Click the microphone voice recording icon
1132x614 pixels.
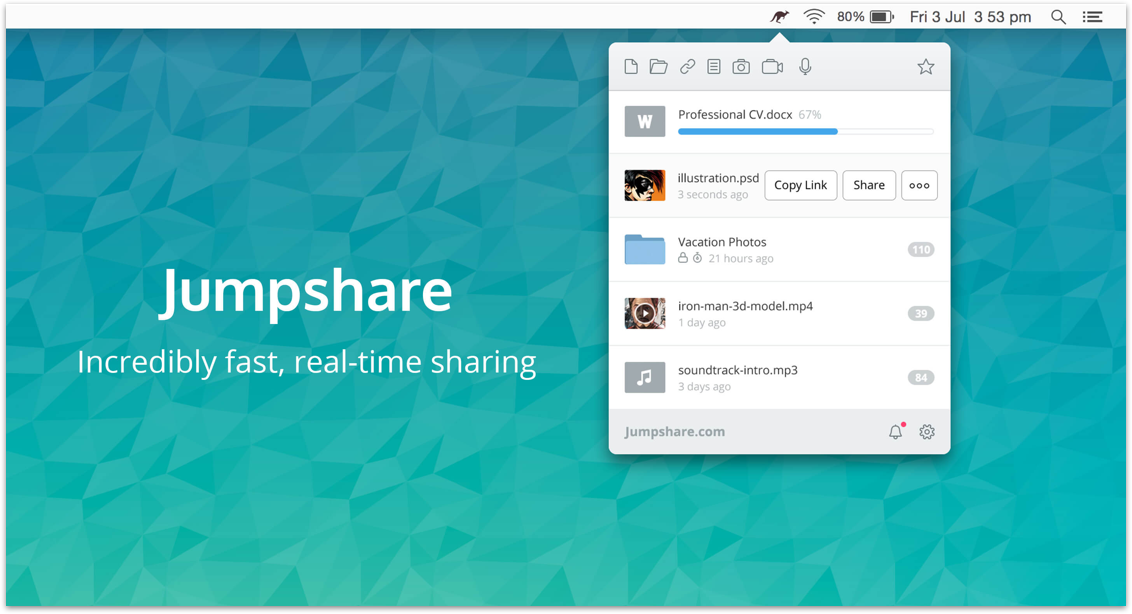(x=805, y=67)
